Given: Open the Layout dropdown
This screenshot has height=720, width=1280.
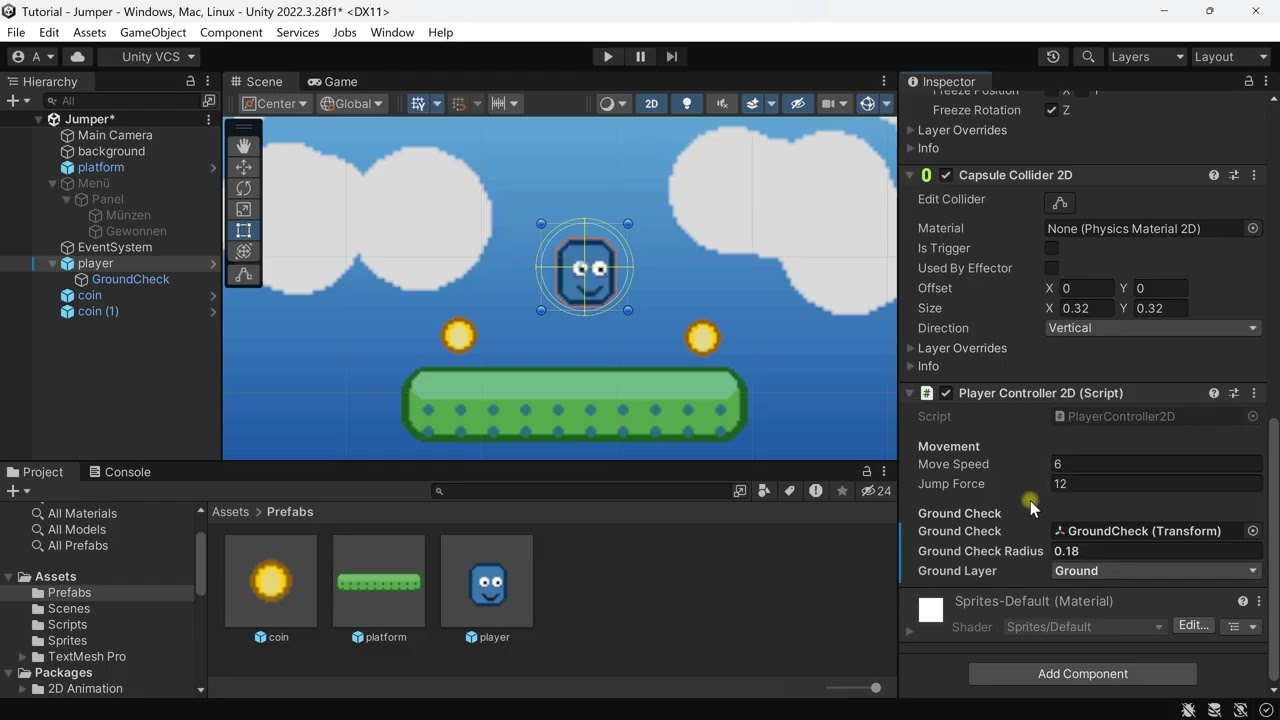Looking at the screenshot, I should (1230, 57).
